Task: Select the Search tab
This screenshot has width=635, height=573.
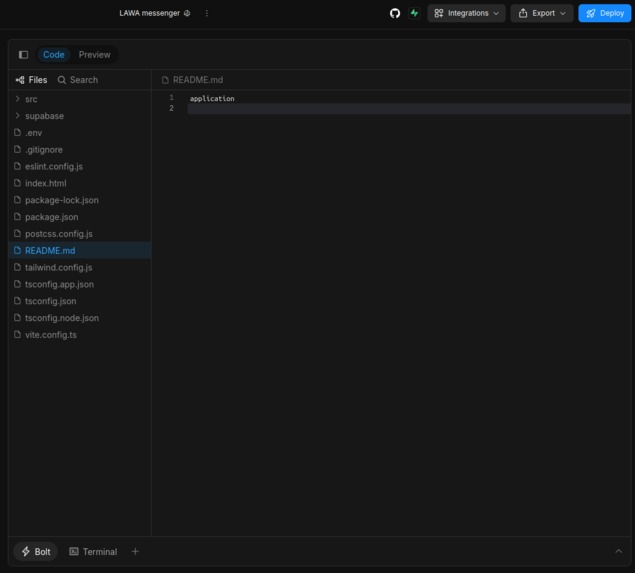Action: [78, 80]
